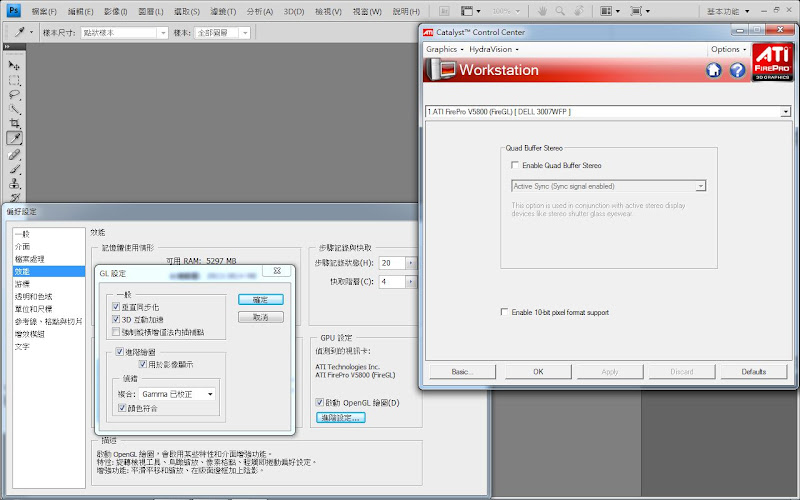
Task: Open the 3D(D) menu
Action: (294, 11)
